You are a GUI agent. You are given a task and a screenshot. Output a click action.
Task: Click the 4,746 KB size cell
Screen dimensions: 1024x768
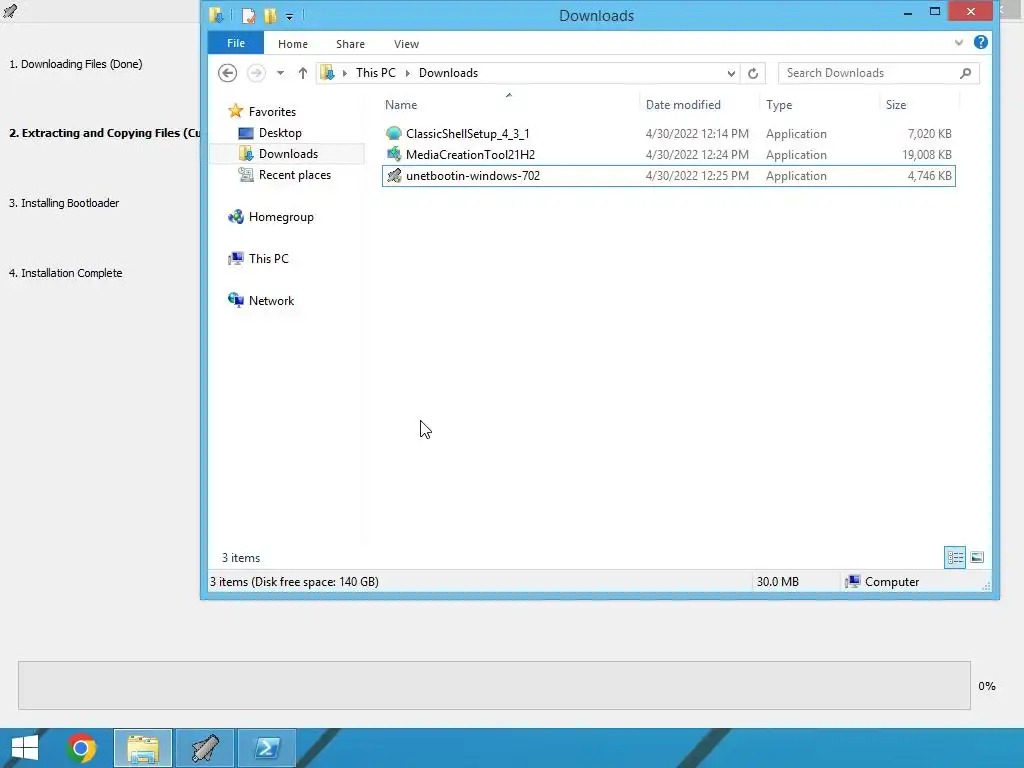click(x=929, y=176)
